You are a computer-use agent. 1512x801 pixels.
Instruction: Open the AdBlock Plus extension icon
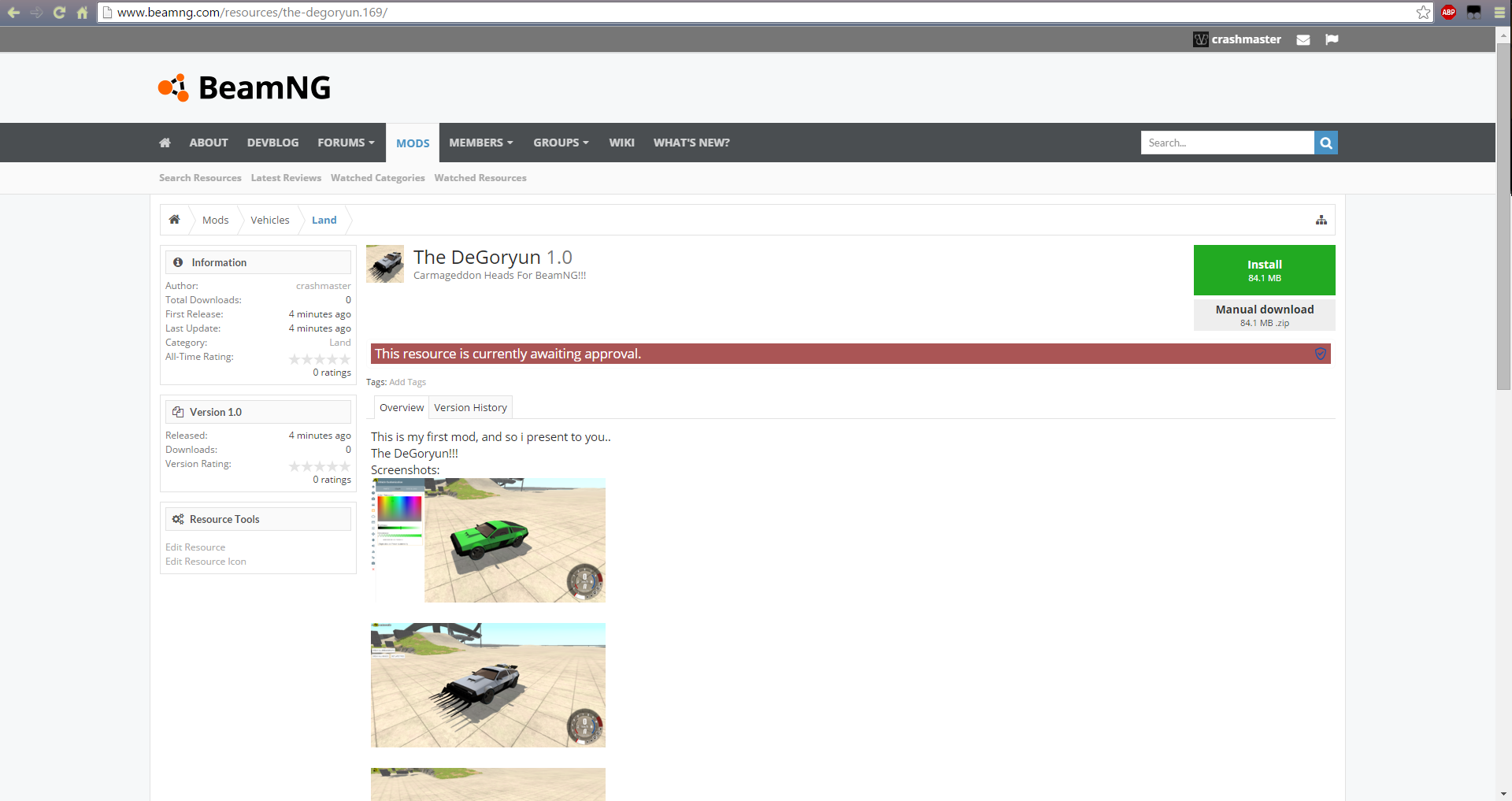pos(1448,13)
